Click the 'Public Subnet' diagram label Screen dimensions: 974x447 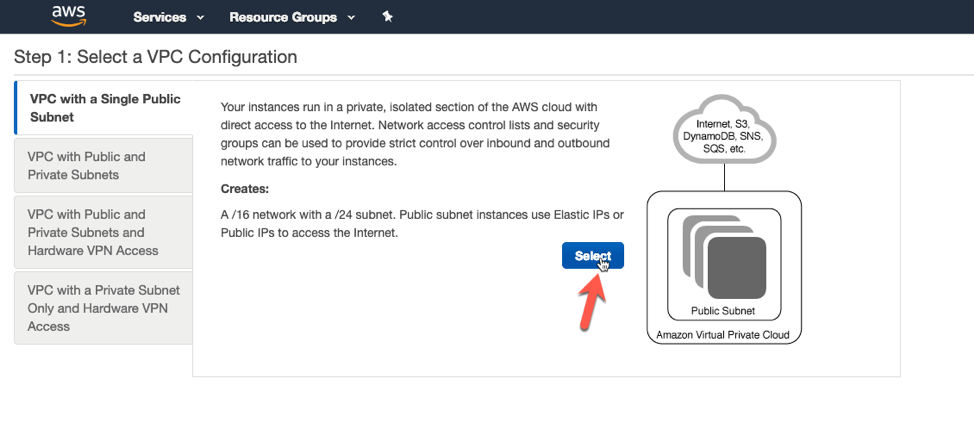point(723,311)
